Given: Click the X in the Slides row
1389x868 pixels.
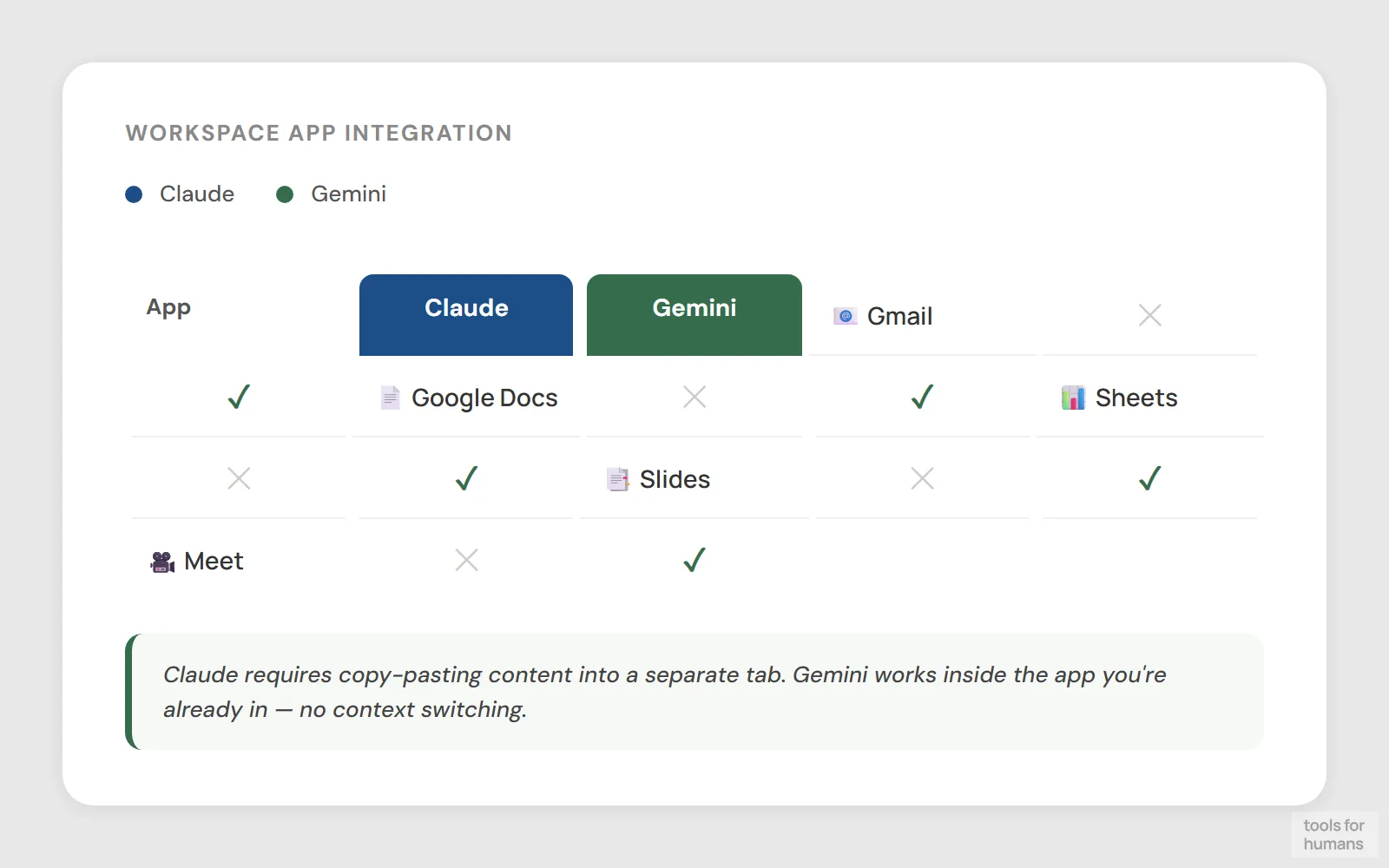Looking at the screenshot, I should tap(922, 478).
